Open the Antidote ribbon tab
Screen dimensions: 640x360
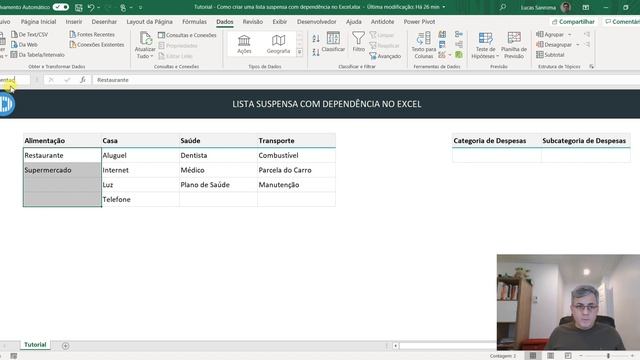pyautogui.click(x=382, y=22)
